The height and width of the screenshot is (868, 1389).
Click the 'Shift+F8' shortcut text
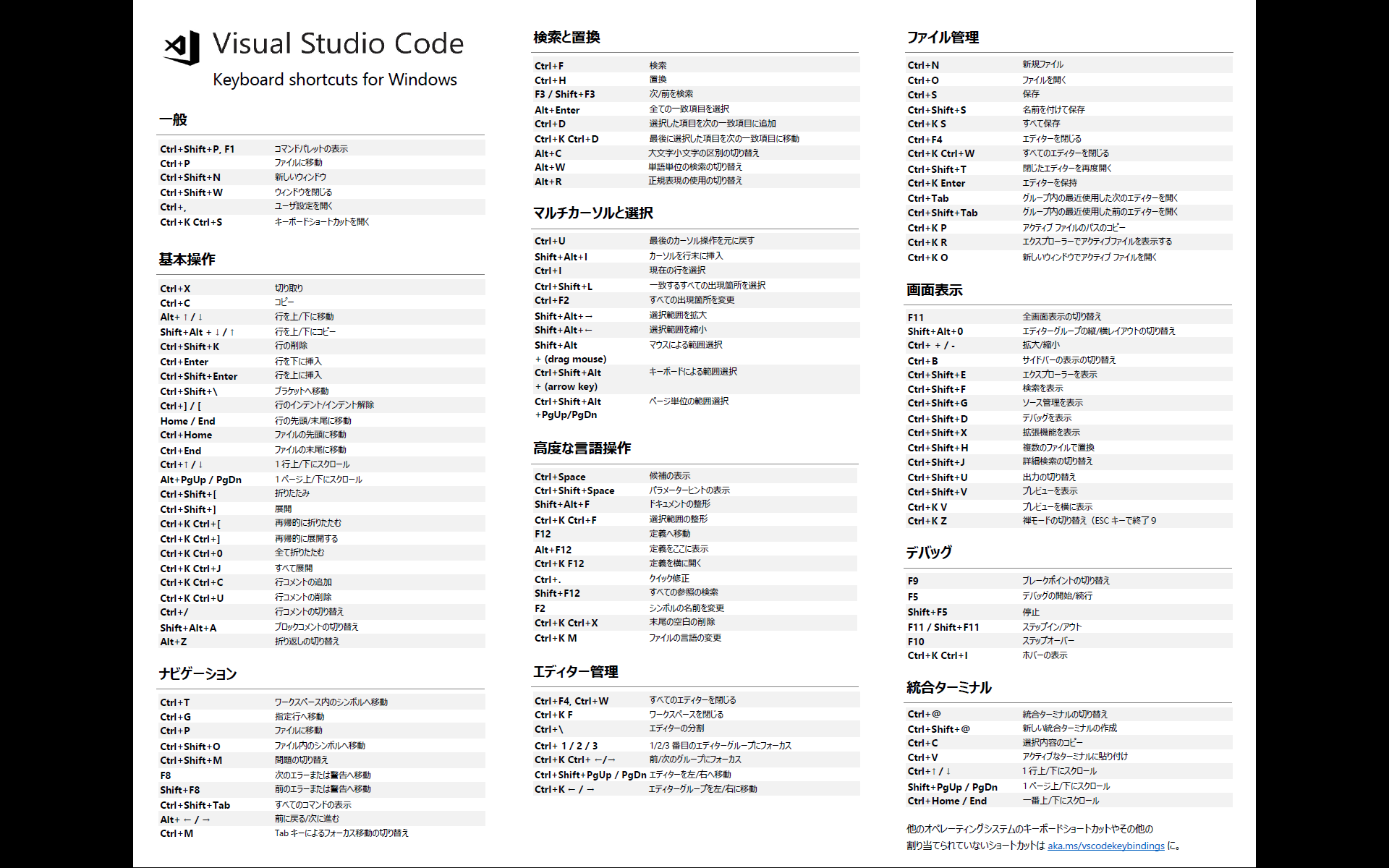pyautogui.click(x=180, y=790)
